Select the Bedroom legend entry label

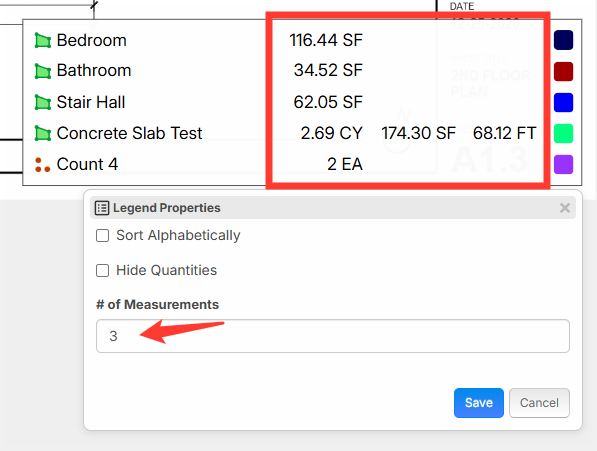(x=91, y=40)
